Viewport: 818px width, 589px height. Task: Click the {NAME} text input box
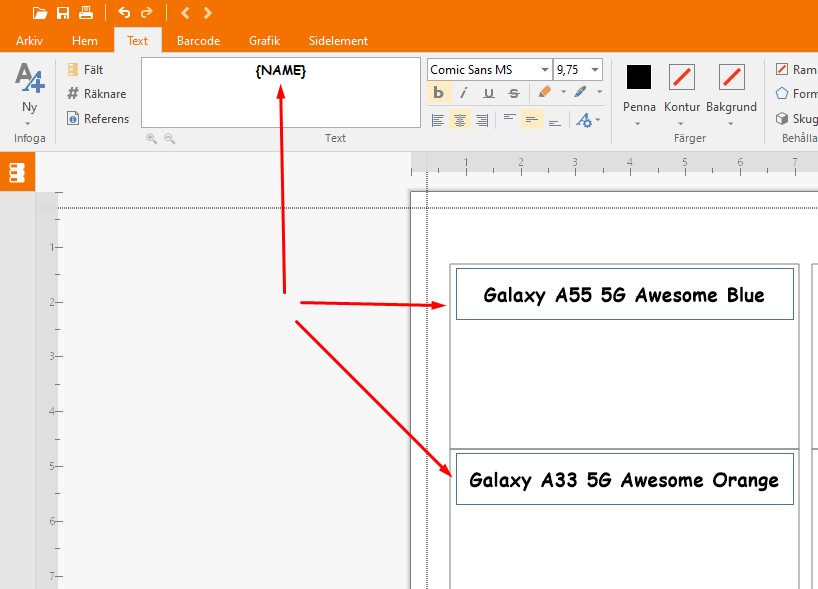tap(280, 92)
